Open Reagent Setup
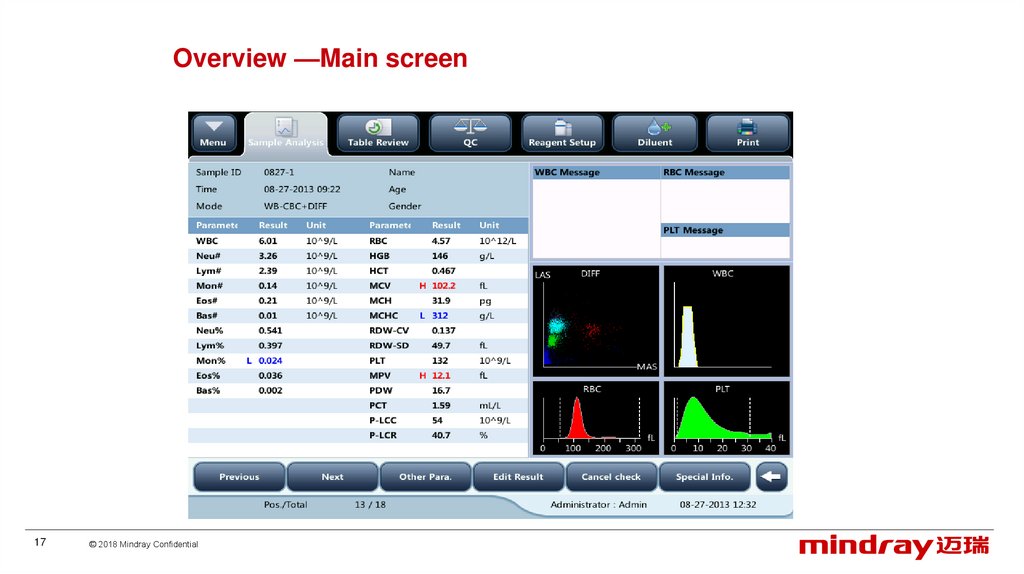The image size is (1024, 574). (562, 133)
